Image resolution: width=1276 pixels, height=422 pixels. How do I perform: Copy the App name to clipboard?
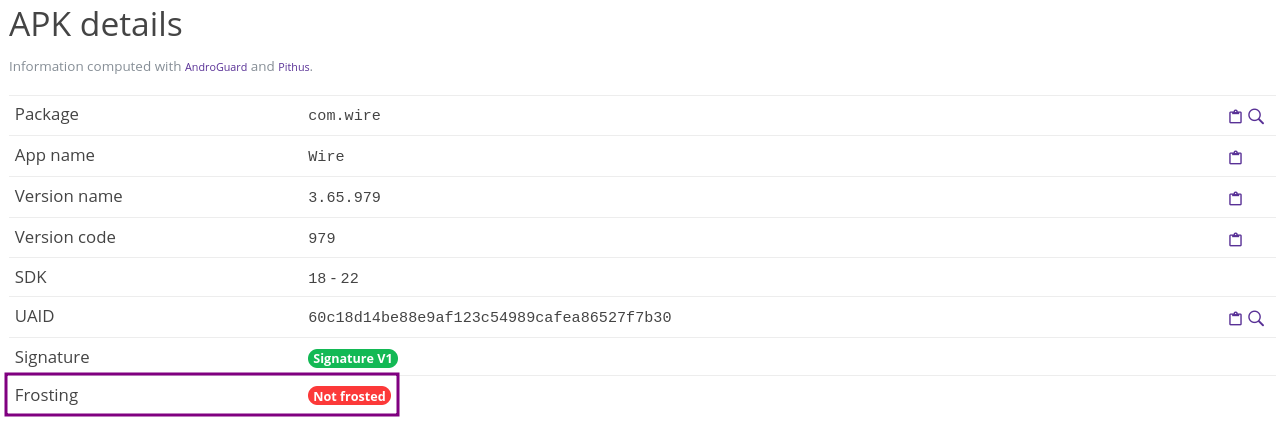(1235, 158)
